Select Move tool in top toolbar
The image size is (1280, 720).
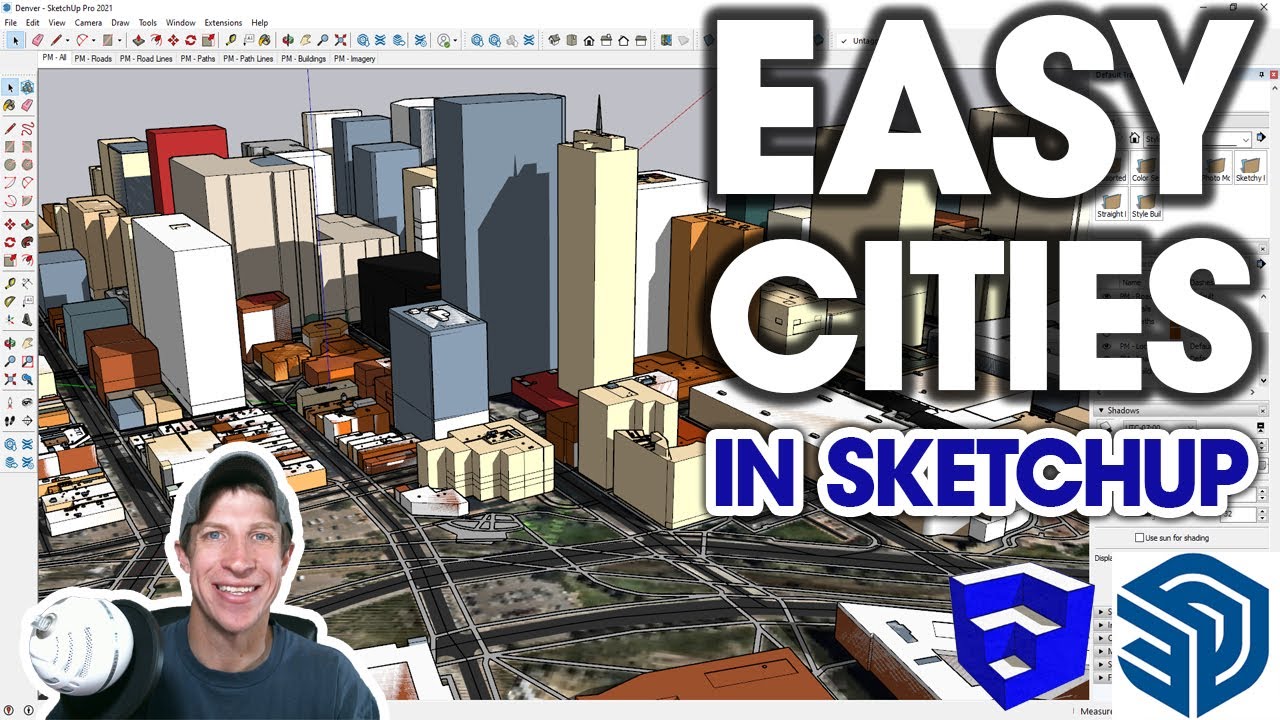click(x=173, y=40)
